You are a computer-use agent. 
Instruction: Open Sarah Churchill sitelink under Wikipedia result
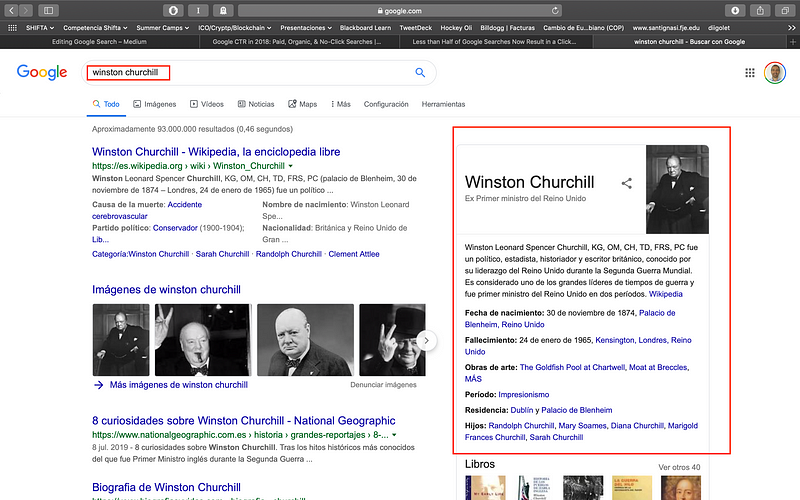222,254
